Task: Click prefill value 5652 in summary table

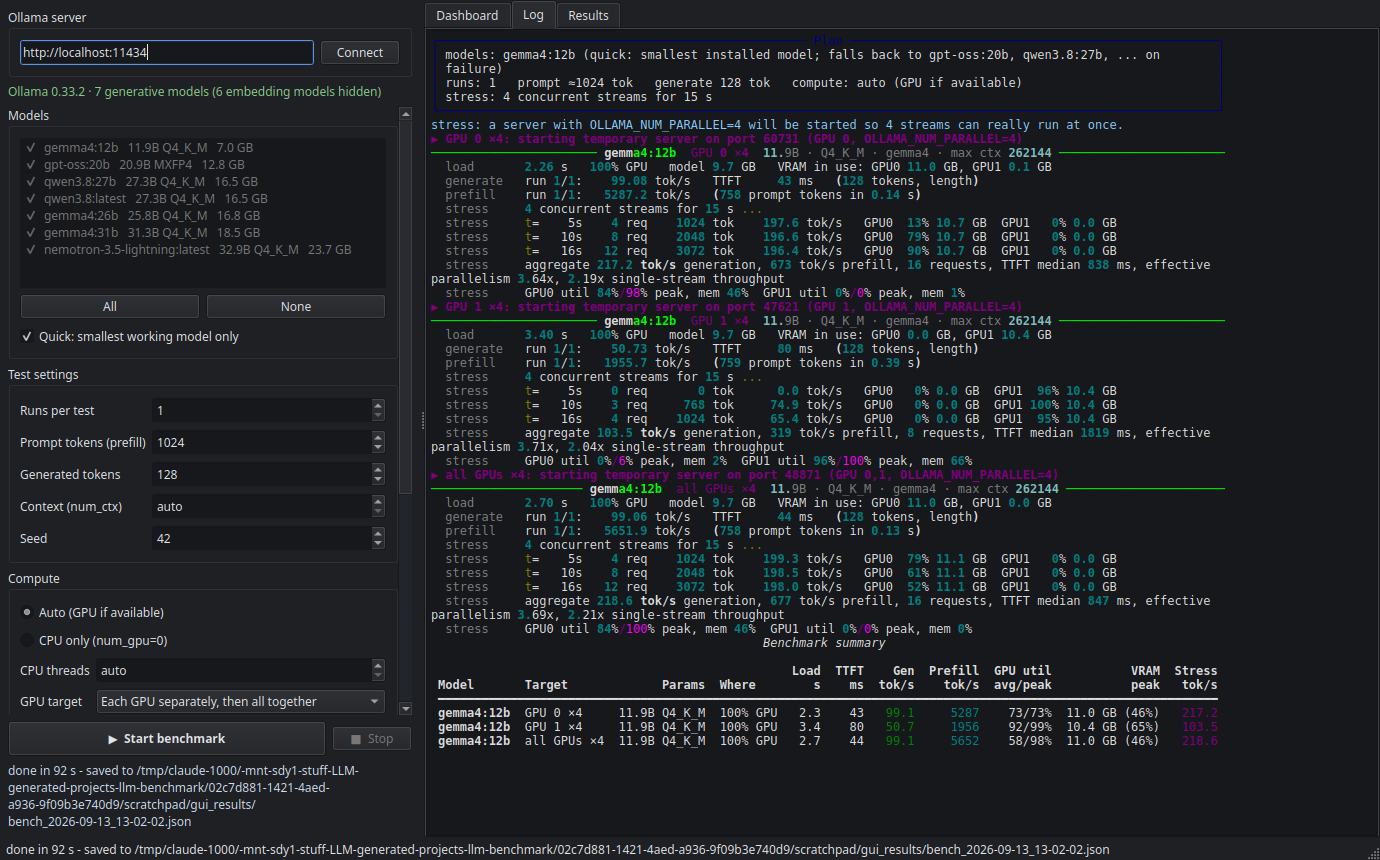Action: pyautogui.click(x=964, y=741)
